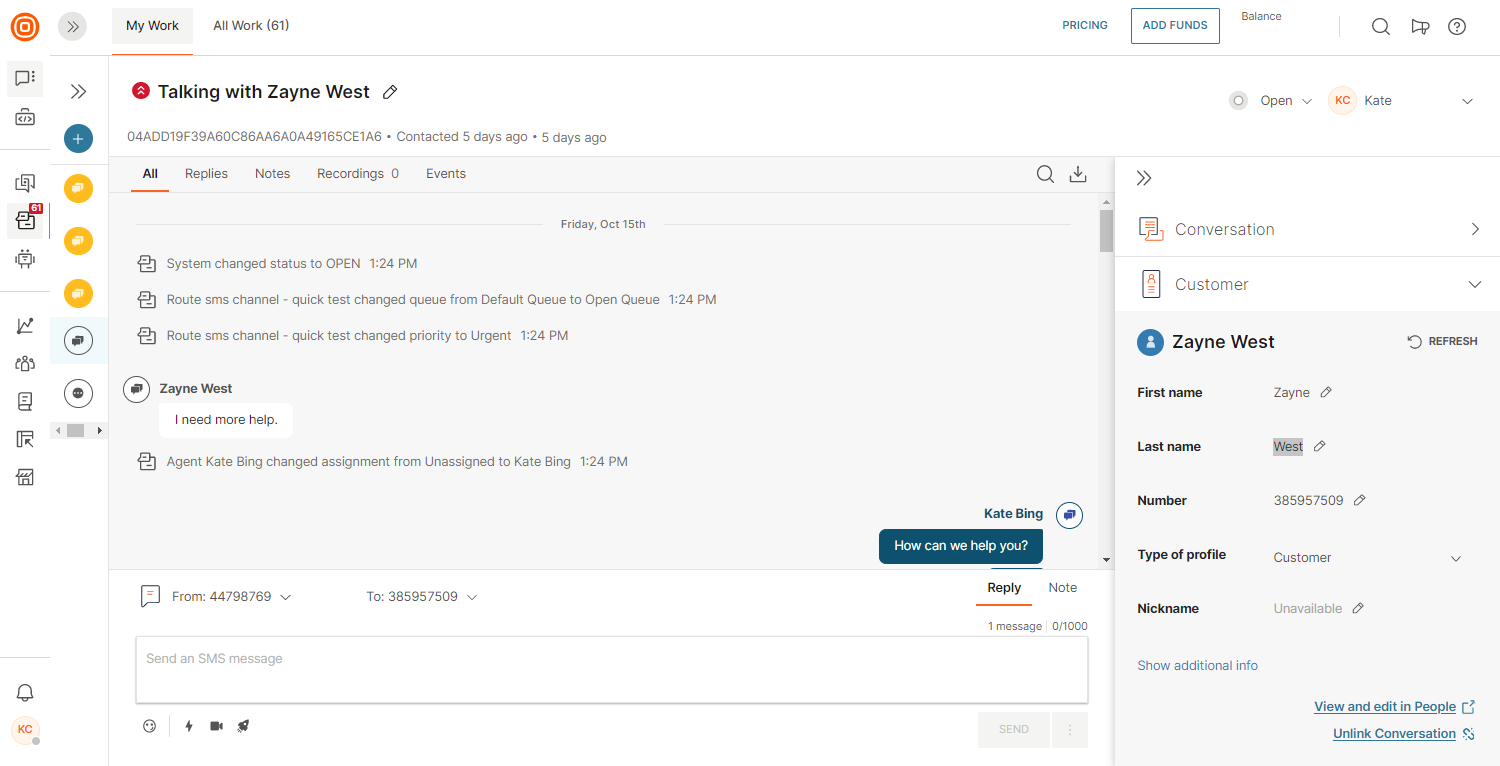Click the conversation vertical scrollbar
The height and width of the screenshot is (766, 1500).
pos(1106,380)
